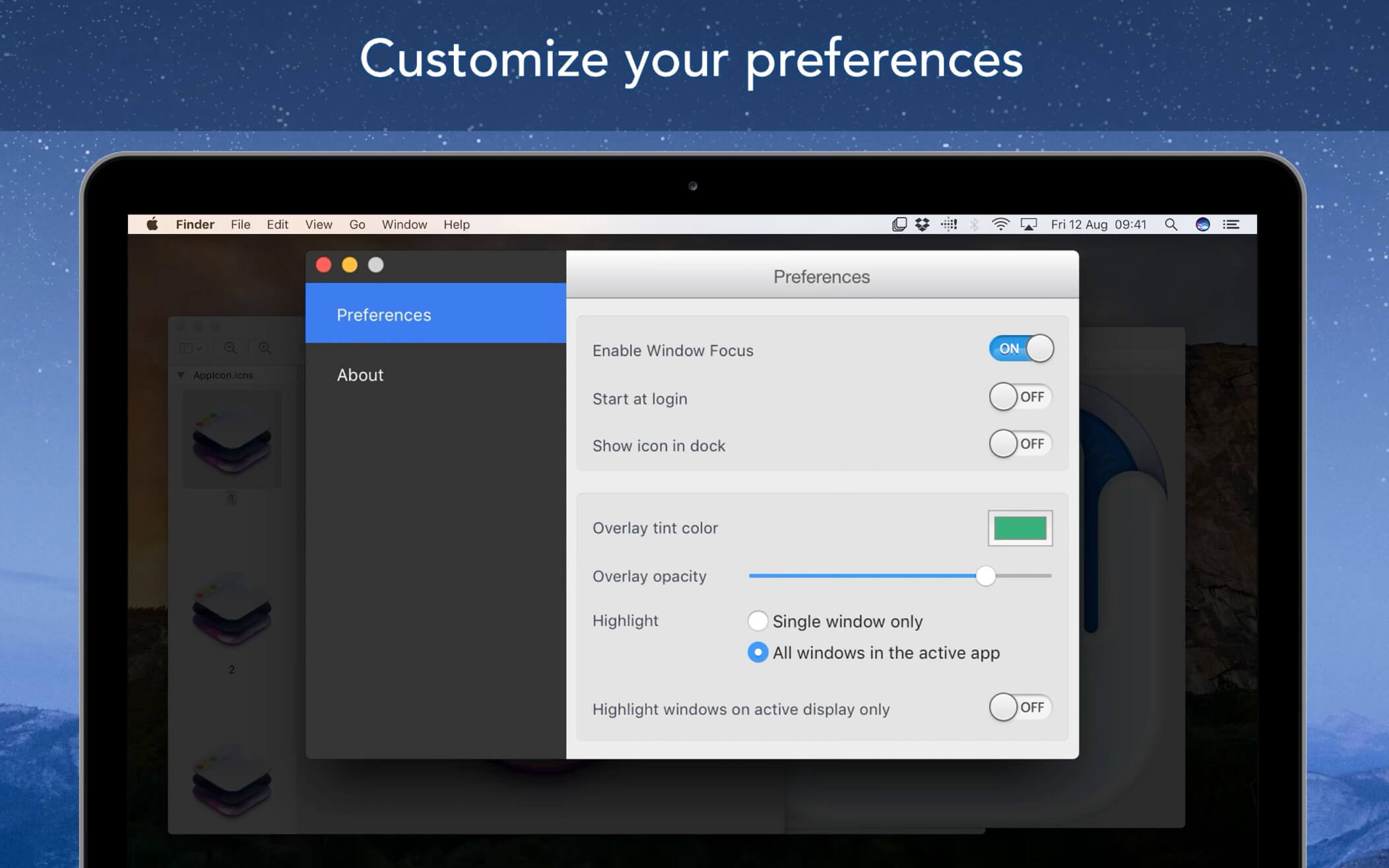1389x868 pixels.
Task: Open Spotlight search magnifier icon
Action: click(1171, 224)
